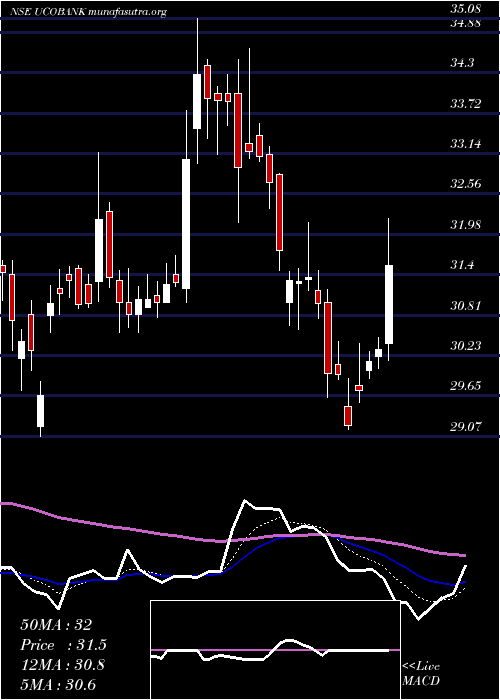This screenshot has height=700, width=500.
Task: Select the tallest white candle at chart peak
Action: point(197,101)
